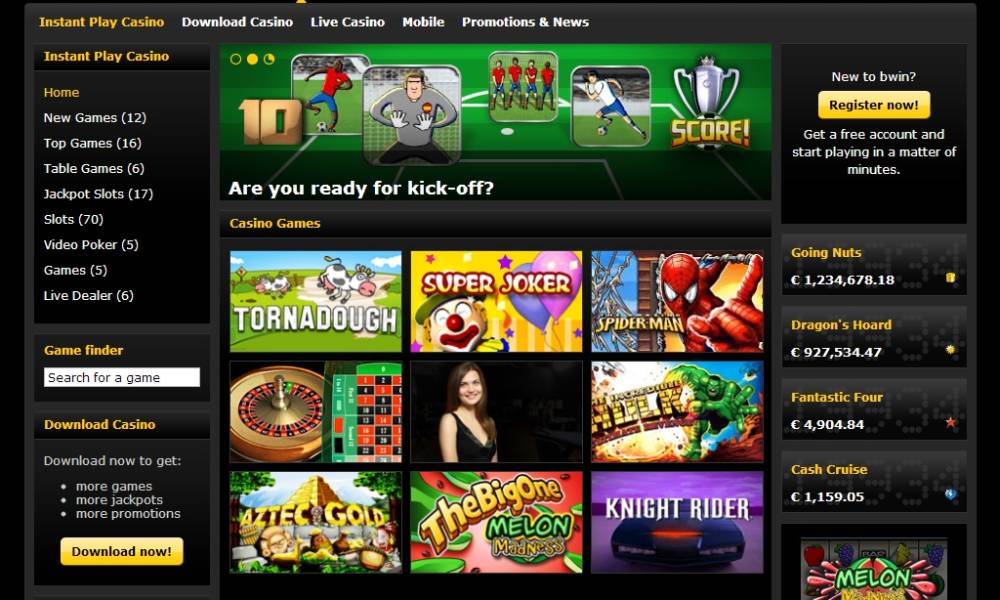
Task: Open the Knight Rider game tile
Action: (x=677, y=522)
